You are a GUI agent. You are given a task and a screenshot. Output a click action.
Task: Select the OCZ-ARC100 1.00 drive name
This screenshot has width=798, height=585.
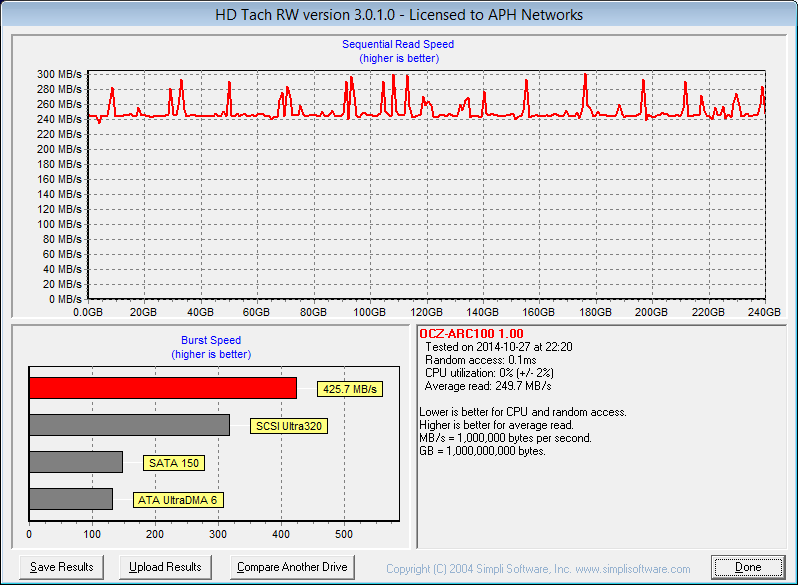click(471, 334)
